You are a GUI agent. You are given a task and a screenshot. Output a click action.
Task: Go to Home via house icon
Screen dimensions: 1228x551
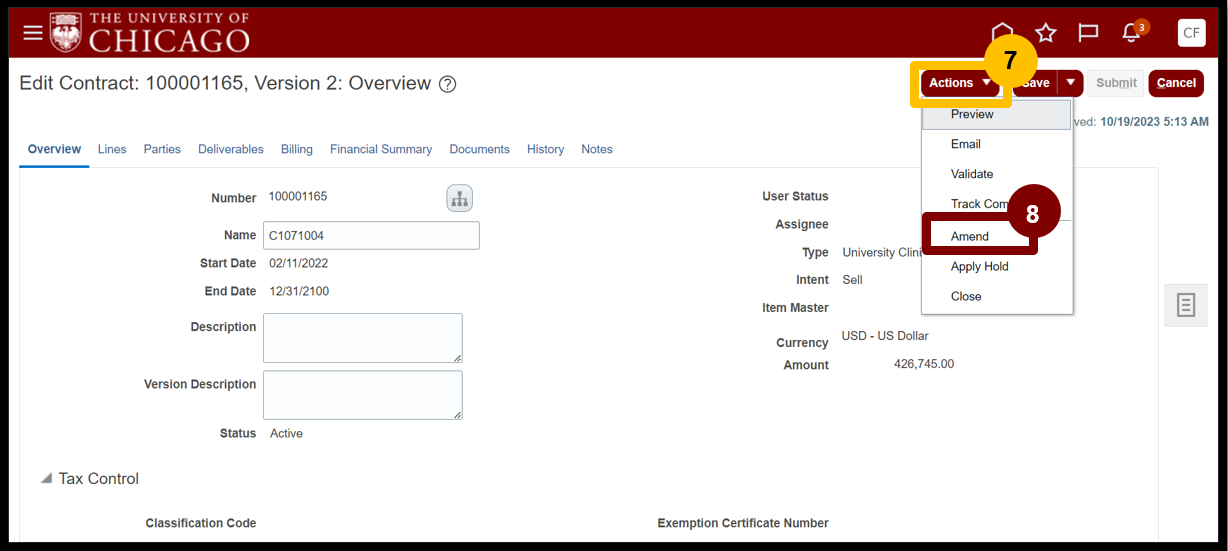tap(1002, 33)
